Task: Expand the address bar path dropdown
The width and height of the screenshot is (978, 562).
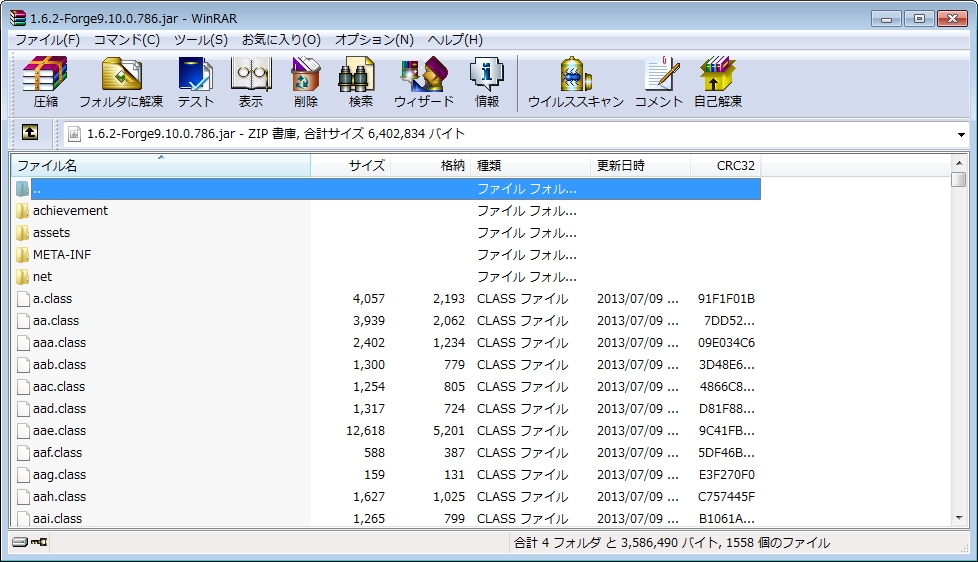Action: (961, 134)
